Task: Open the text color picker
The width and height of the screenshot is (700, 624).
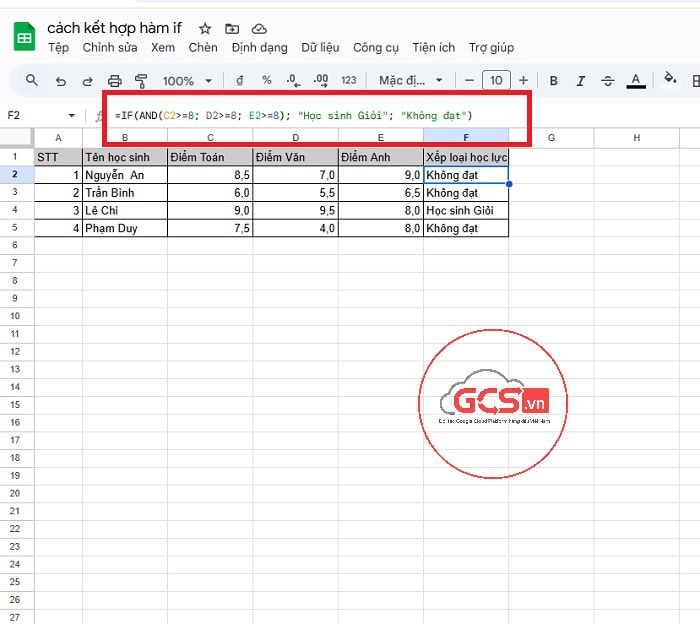Action: (x=634, y=80)
